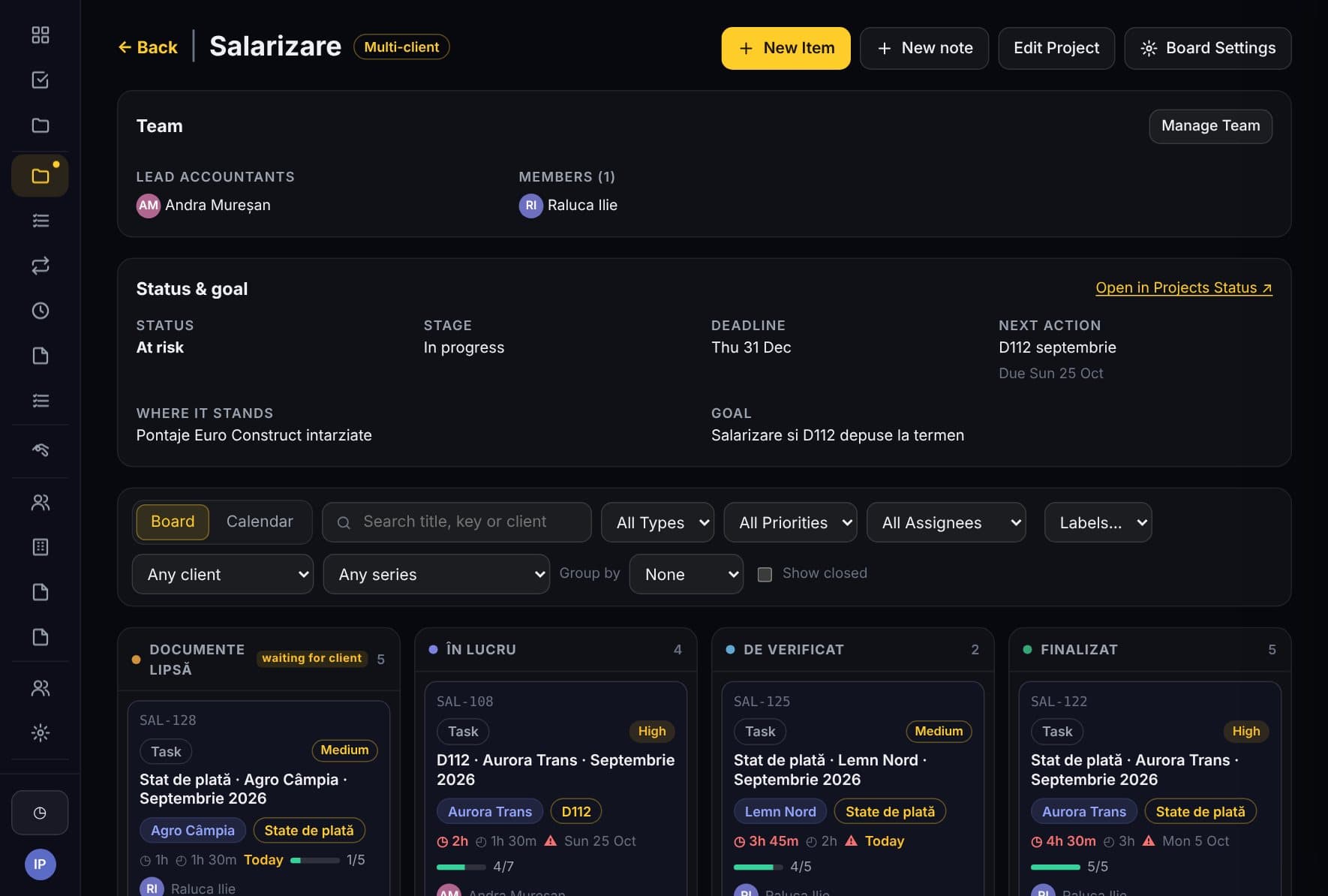Open the building grid icon in sidebar
This screenshot has width=1328, height=896.
(x=40, y=547)
